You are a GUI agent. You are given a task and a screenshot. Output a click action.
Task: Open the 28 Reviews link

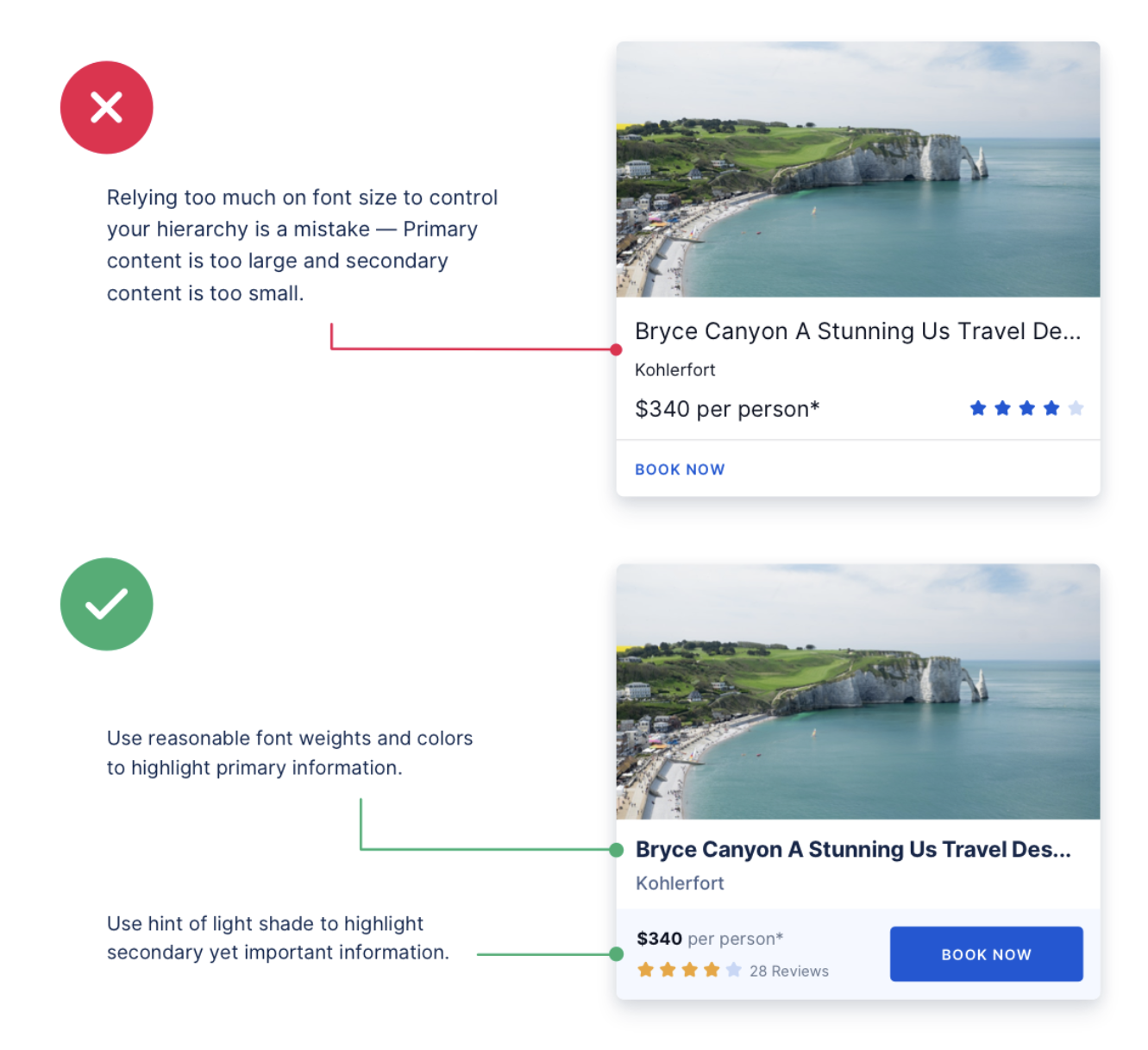click(789, 971)
